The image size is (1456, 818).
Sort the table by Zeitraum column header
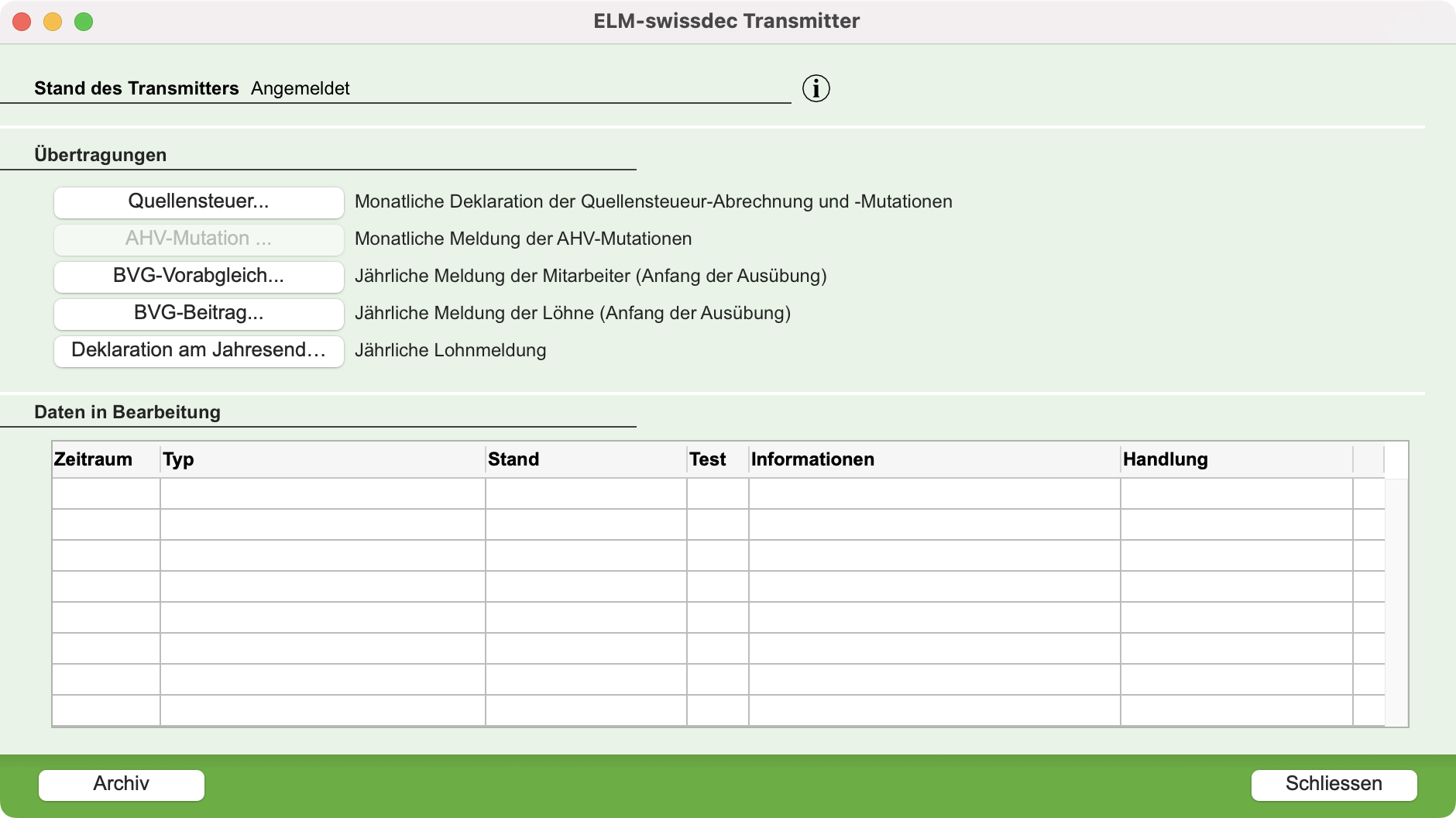point(106,459)
